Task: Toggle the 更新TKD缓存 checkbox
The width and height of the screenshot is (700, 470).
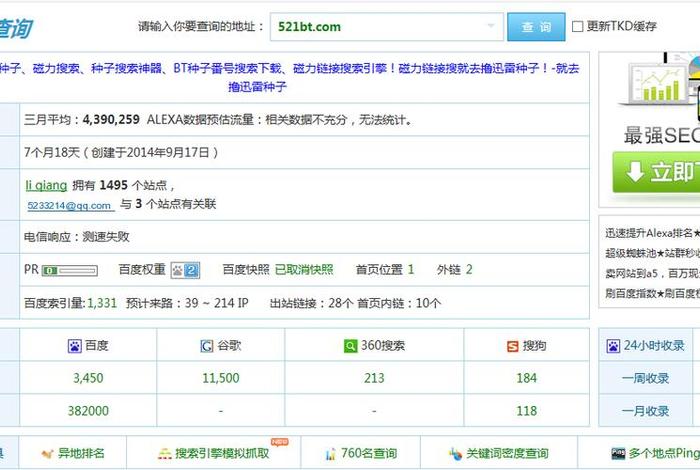Action: click(x=577, y=26)
